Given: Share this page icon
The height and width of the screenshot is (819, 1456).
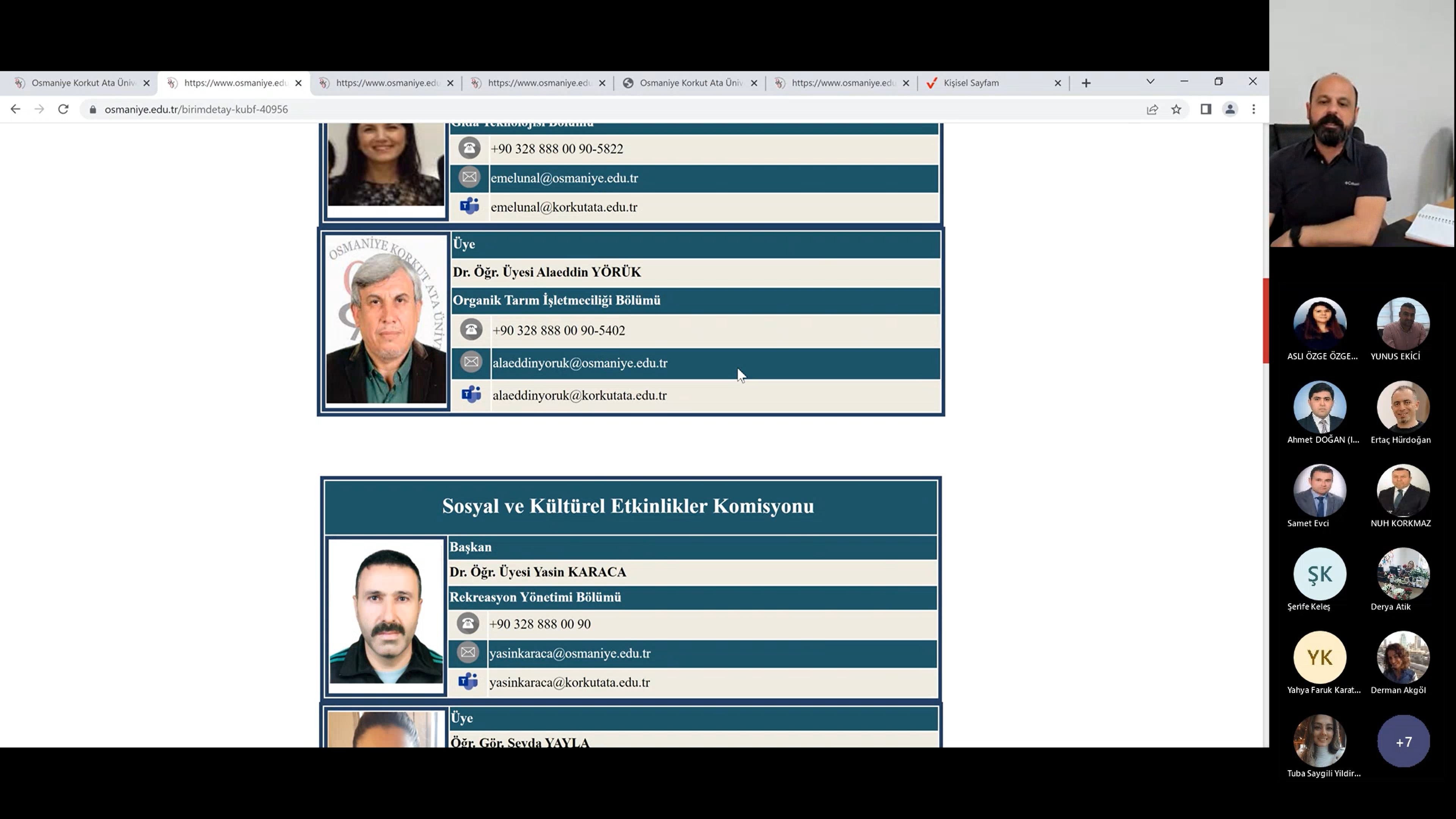Looking at the screenshot, I should coord(1152,110).
